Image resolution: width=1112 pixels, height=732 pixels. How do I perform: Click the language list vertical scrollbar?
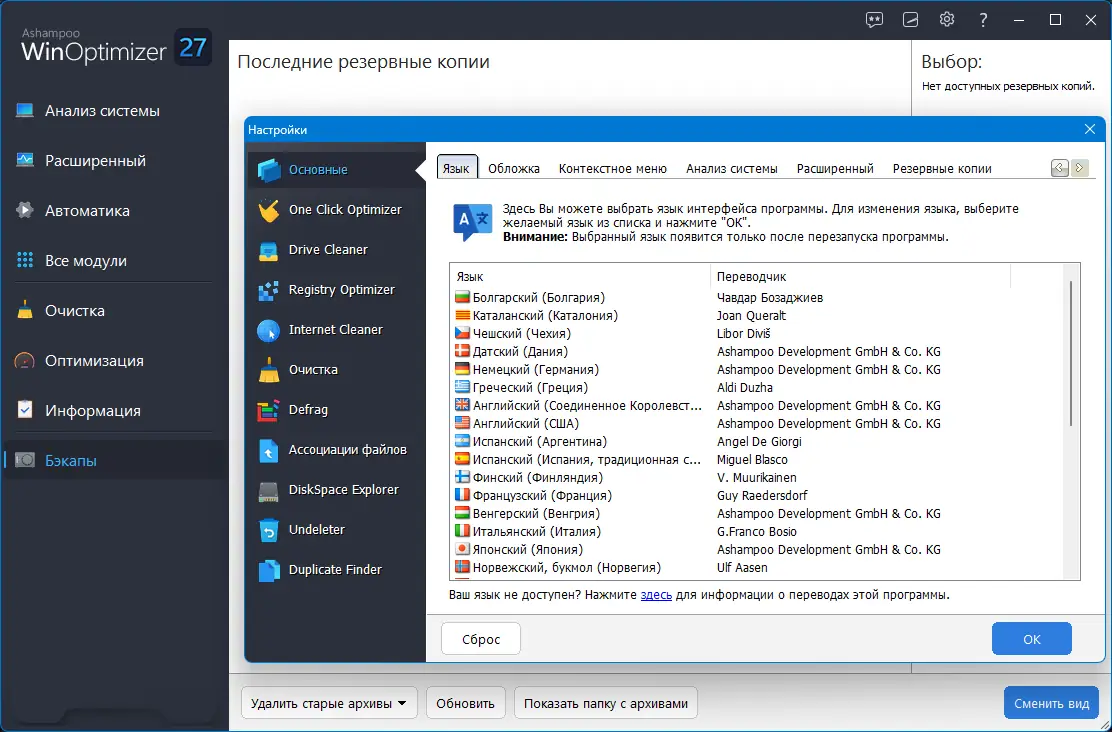click(1071, 355)
